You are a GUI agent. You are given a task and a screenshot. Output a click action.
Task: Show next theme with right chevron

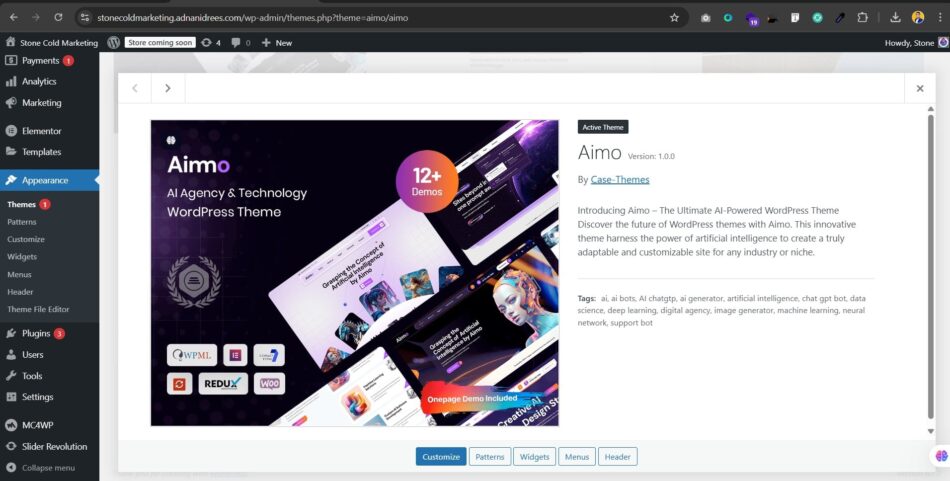[168, 88]
